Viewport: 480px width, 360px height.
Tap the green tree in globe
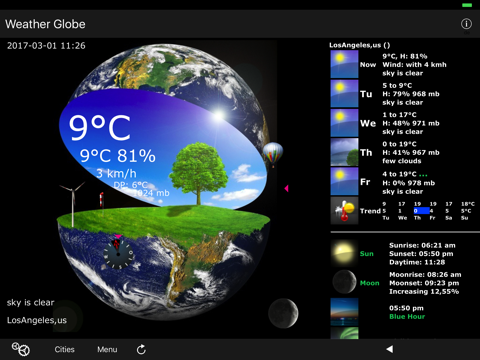(x=198, y=173)
